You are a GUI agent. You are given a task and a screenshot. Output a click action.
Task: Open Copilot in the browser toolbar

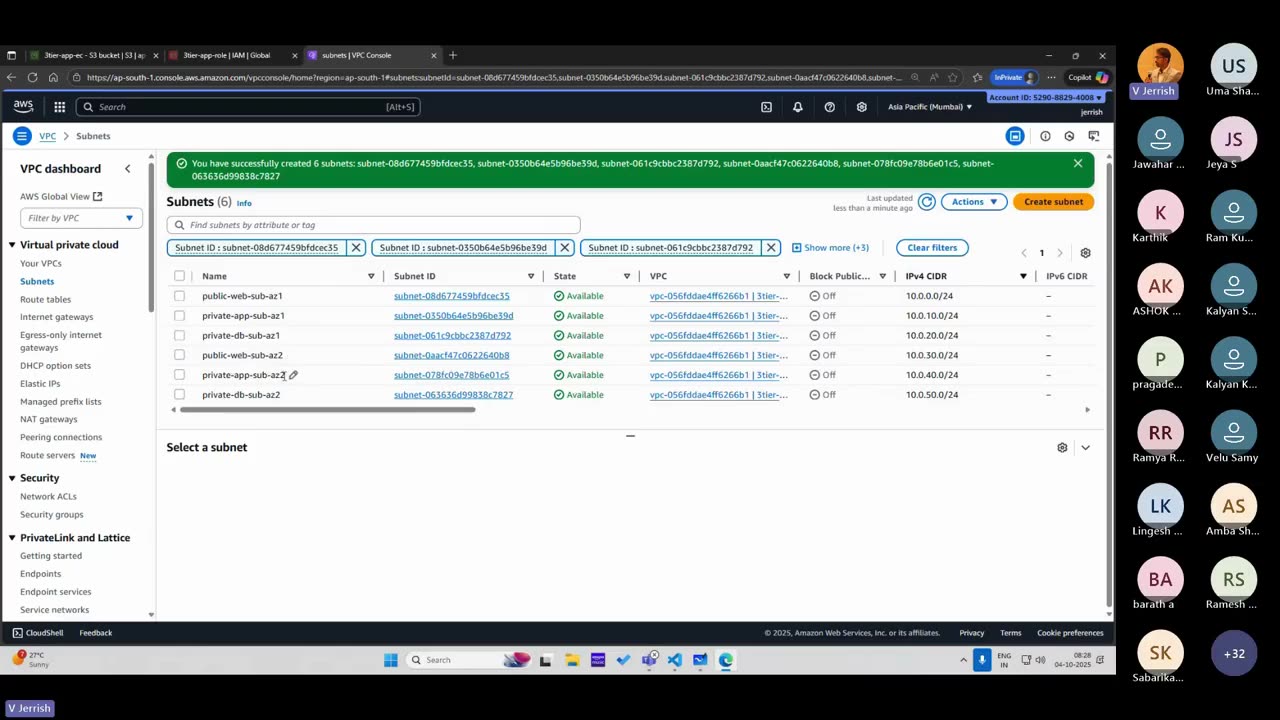(x=1087, y=77)
